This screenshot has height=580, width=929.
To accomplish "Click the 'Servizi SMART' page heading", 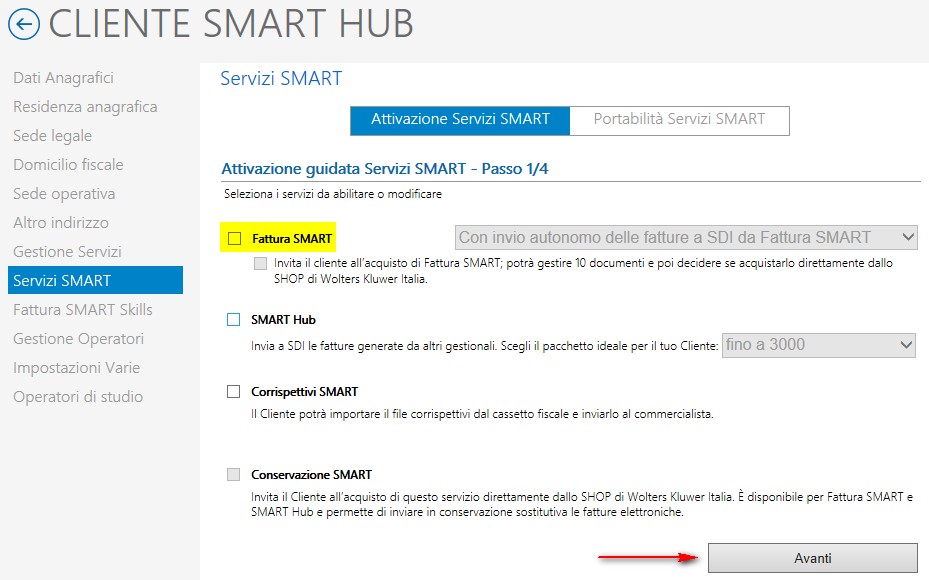I will pyautogui.click(x=281, y=78).
